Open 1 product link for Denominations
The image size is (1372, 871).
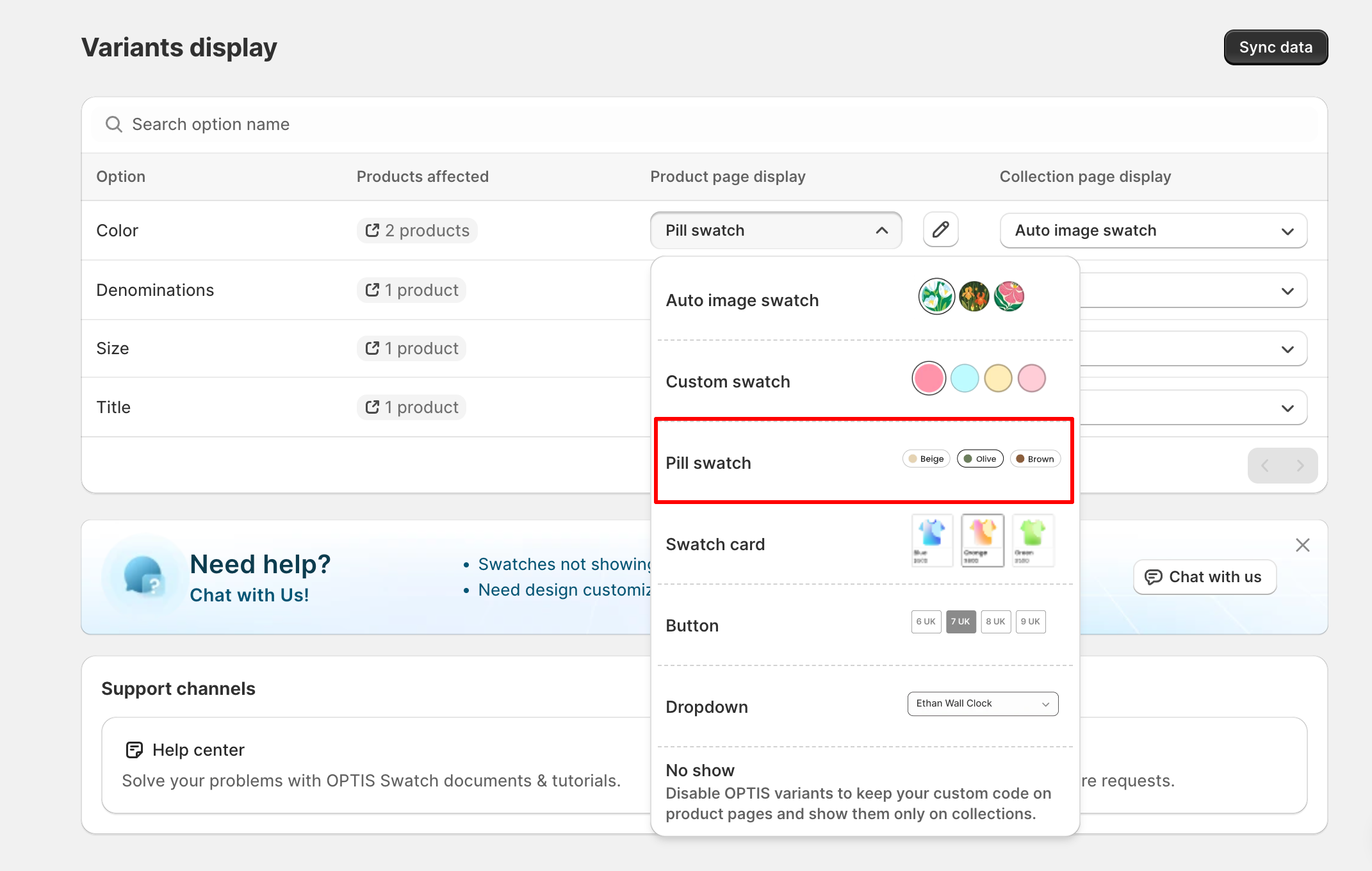click(x=411, y=290)
